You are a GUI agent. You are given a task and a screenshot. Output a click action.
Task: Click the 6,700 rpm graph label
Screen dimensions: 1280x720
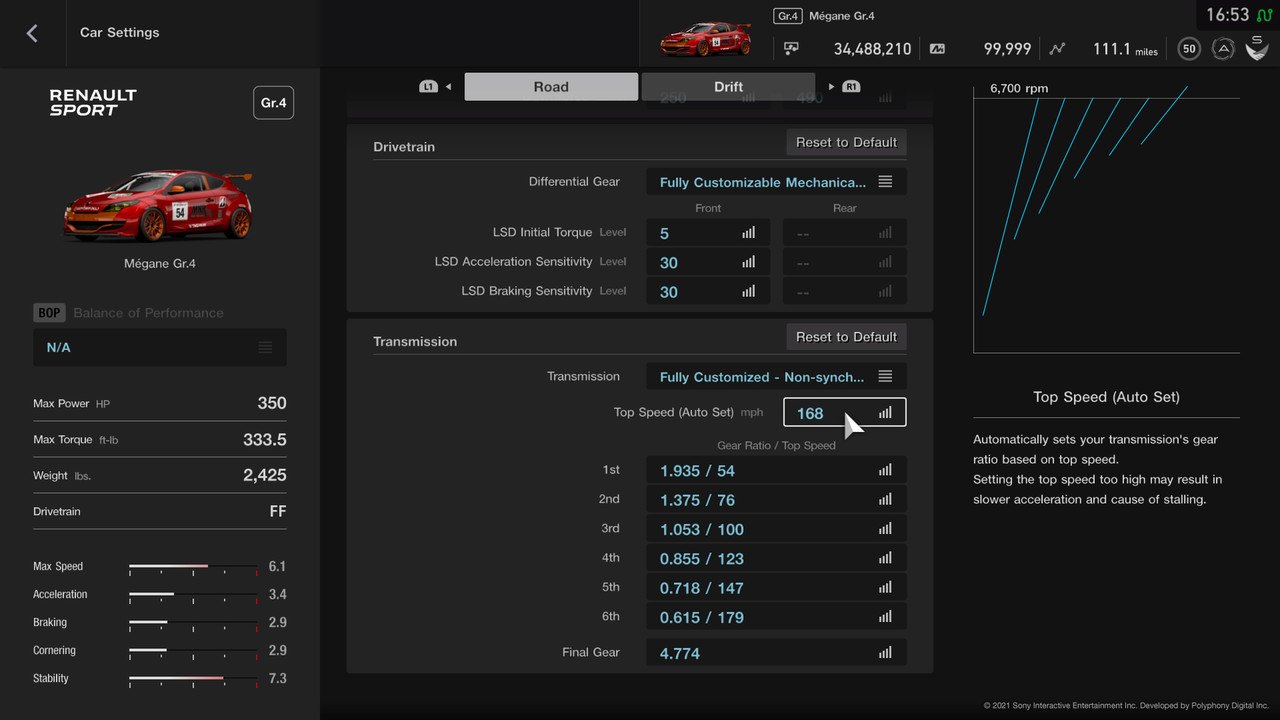1019,89
